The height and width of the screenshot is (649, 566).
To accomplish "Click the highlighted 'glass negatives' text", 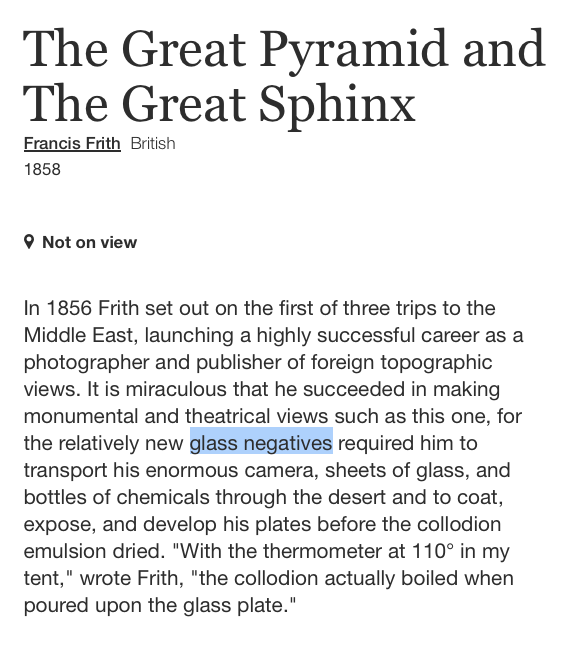I will [261, 443].
